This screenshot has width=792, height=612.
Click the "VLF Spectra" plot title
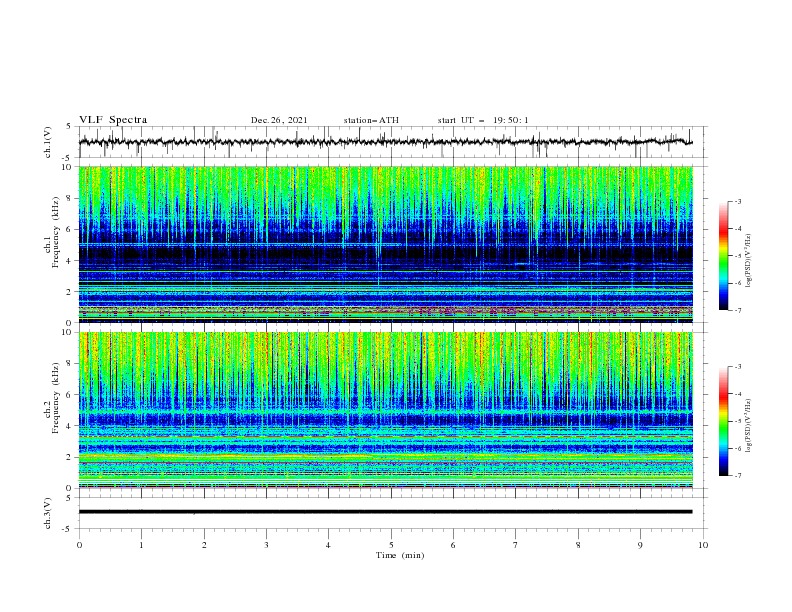(x=113, y=120)
